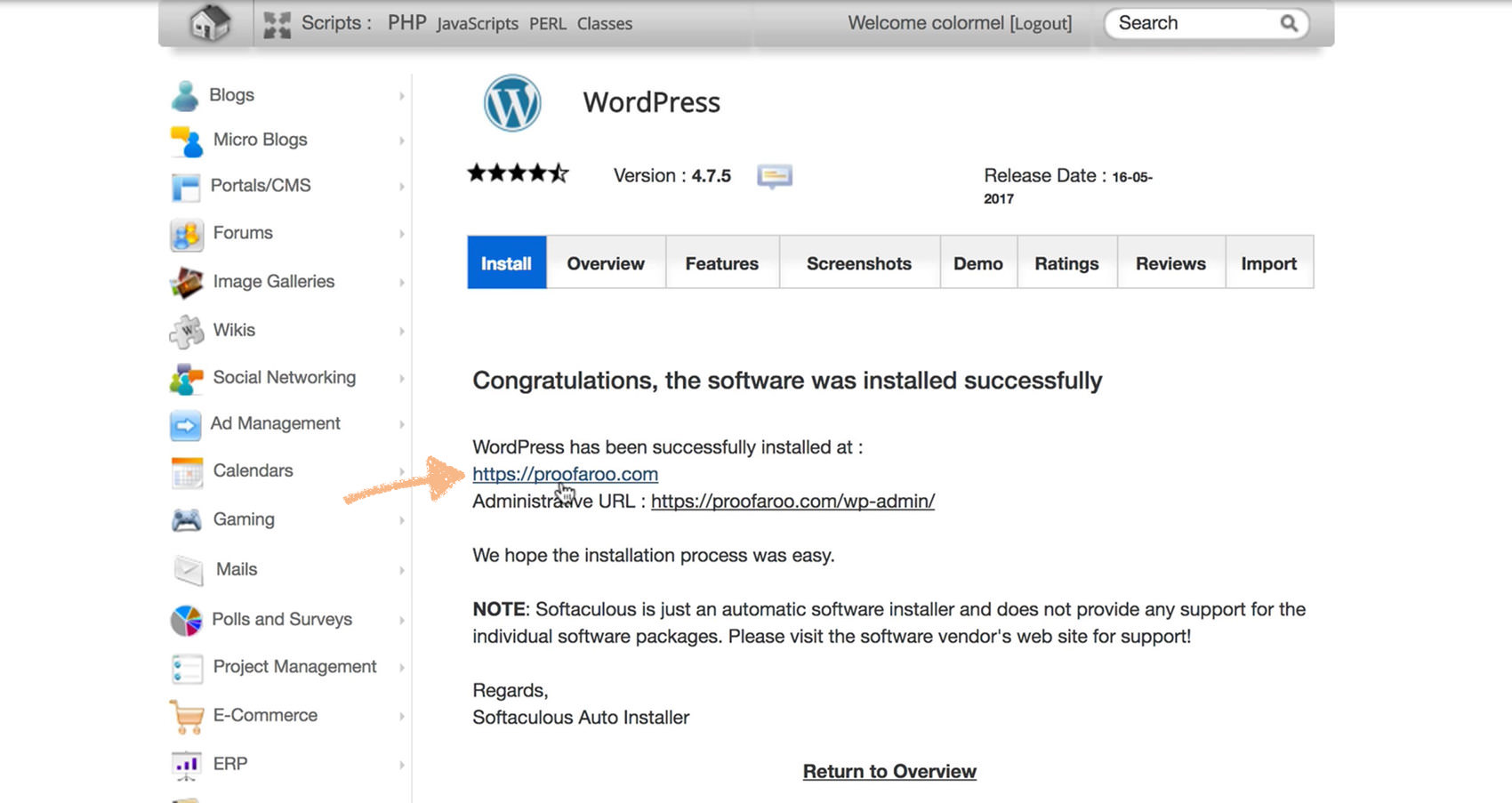
Task: Expand the Wikis category arrow
Action: 402,331
